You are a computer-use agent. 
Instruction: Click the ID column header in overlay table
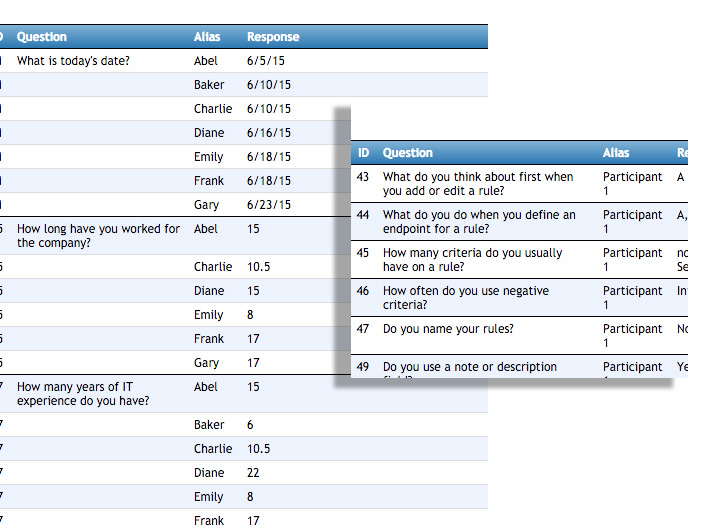click(363, 153)
